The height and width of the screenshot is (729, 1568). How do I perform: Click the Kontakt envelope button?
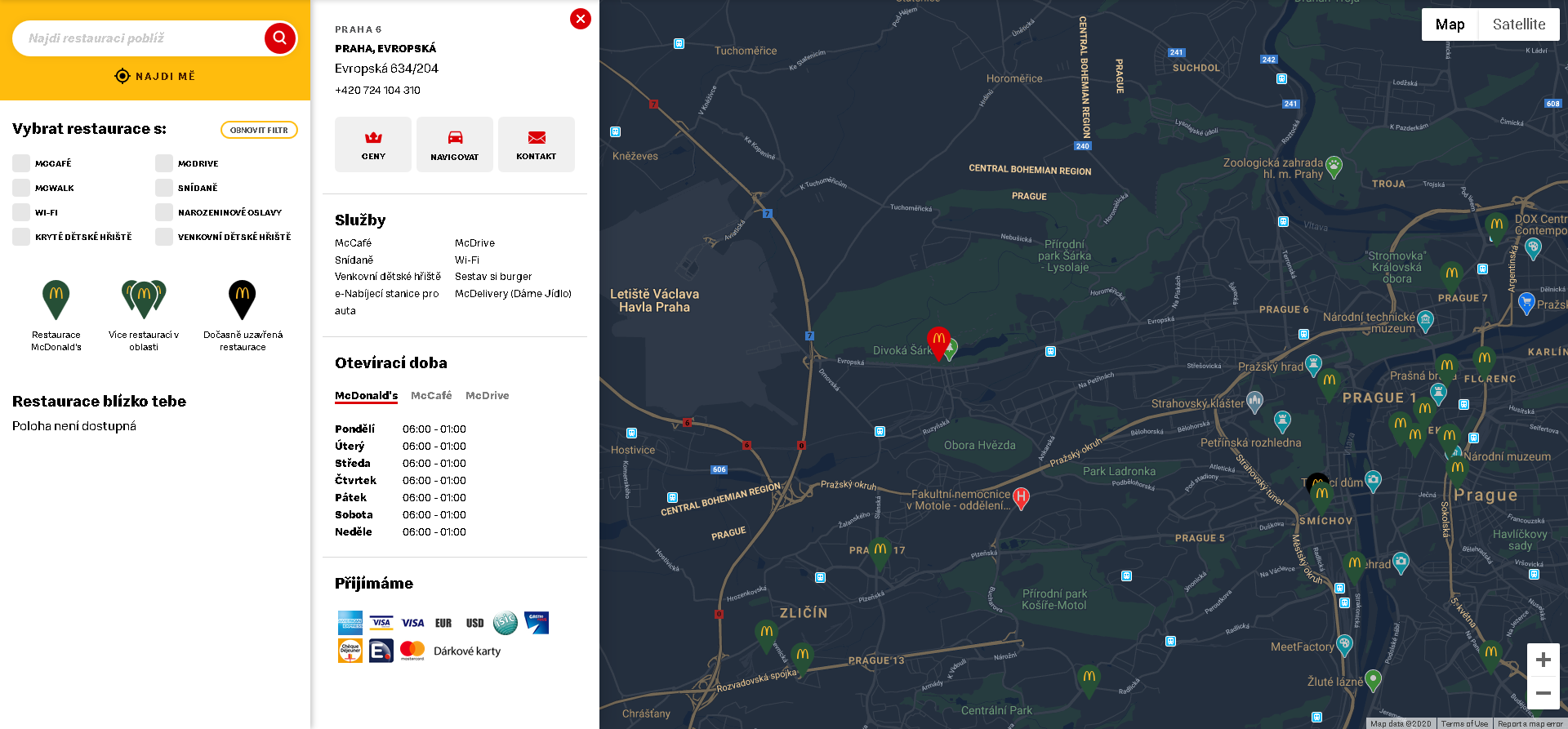coord(537,144)
